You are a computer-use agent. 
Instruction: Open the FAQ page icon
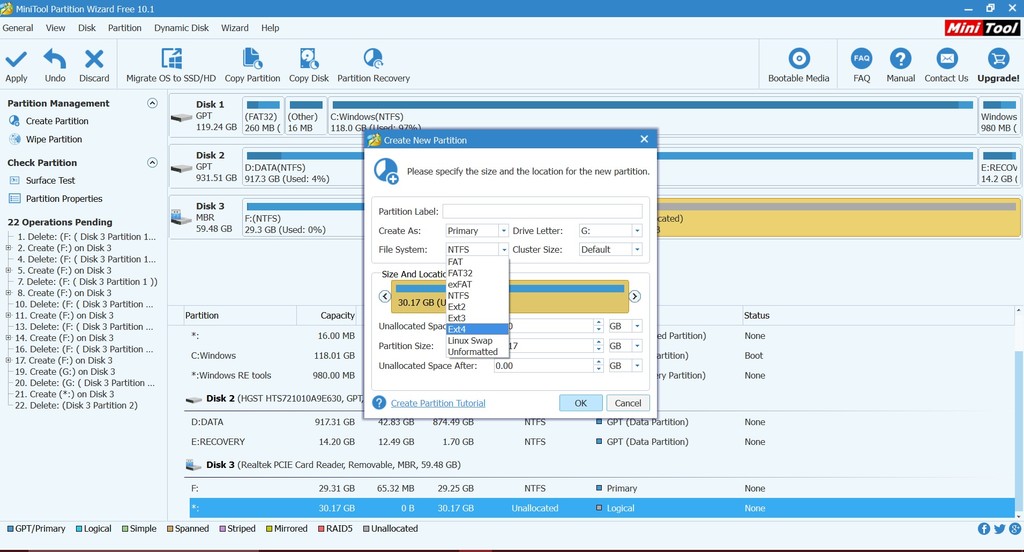(x=861, y=60)
